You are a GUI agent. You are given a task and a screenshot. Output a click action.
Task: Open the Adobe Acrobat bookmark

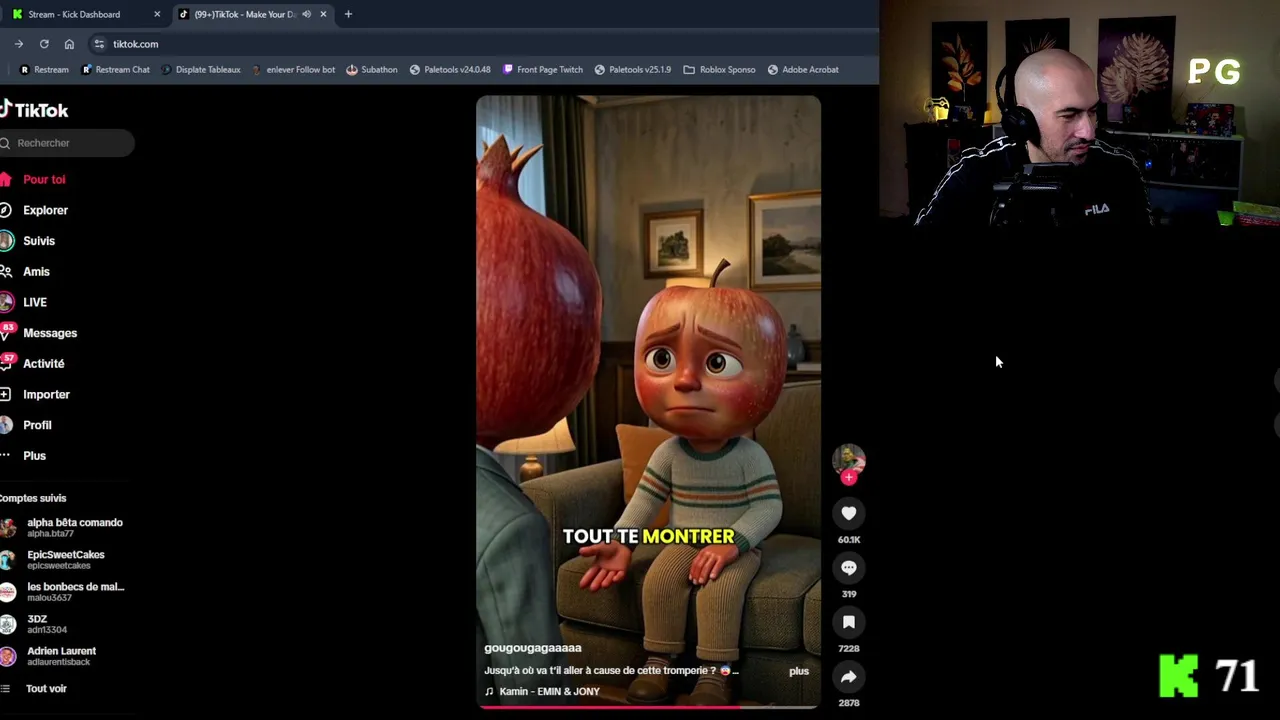(802, 69)
